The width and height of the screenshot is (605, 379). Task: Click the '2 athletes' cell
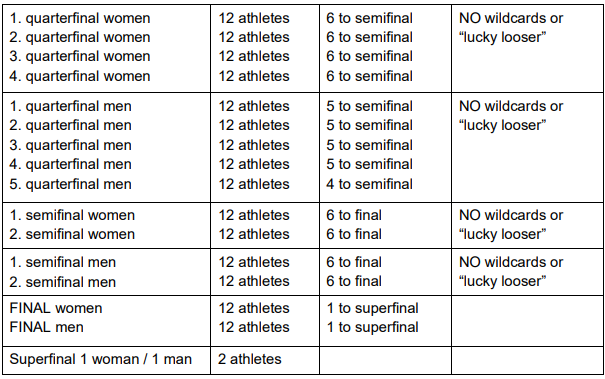(265, 360)
